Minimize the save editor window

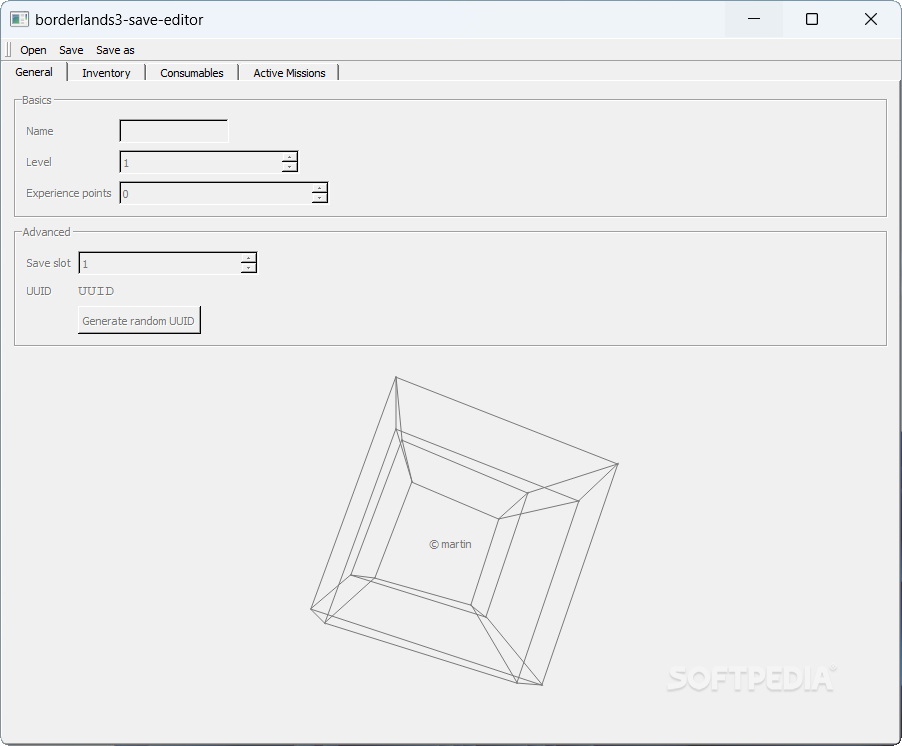tap(754, 19)
